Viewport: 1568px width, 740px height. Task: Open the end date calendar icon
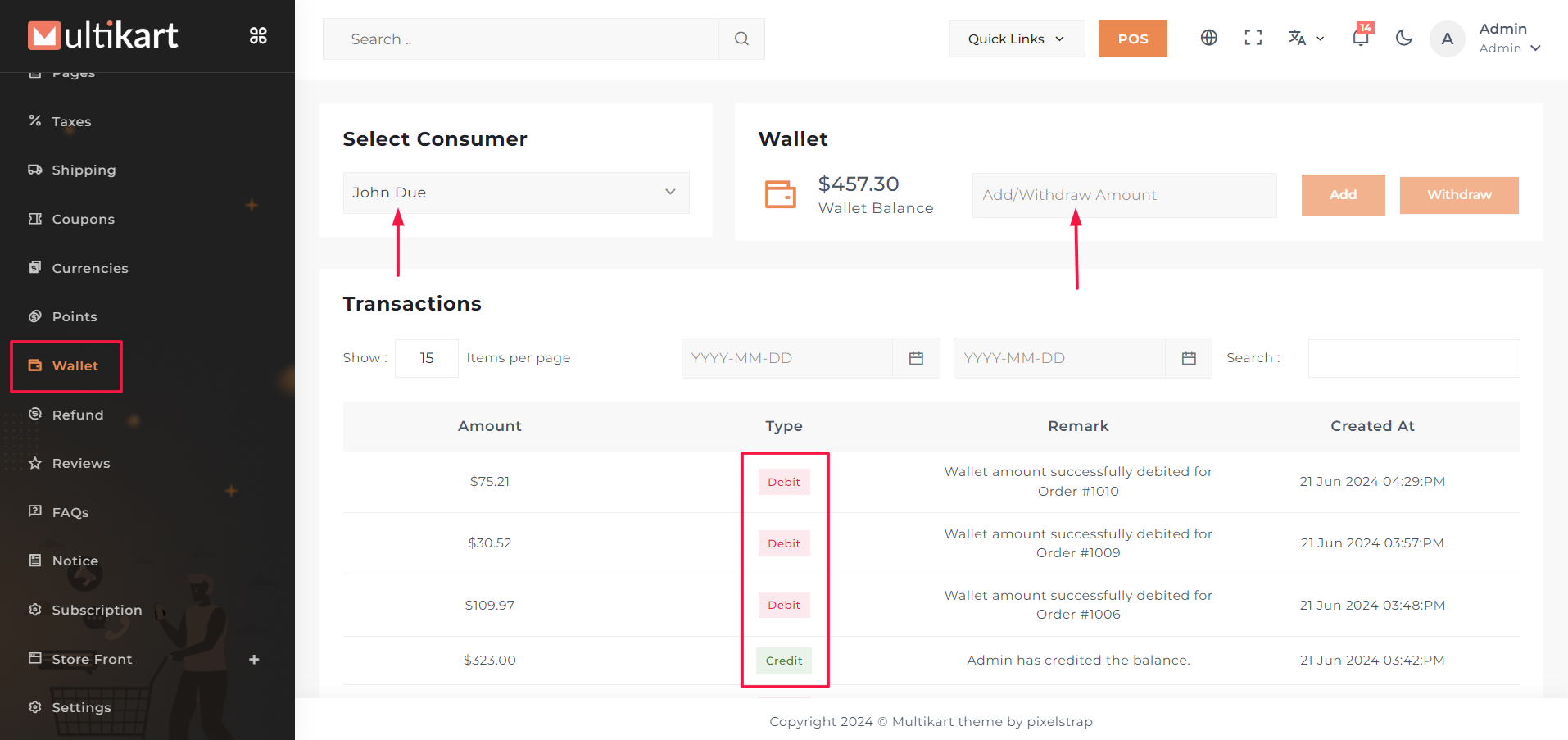point(1189,358)
